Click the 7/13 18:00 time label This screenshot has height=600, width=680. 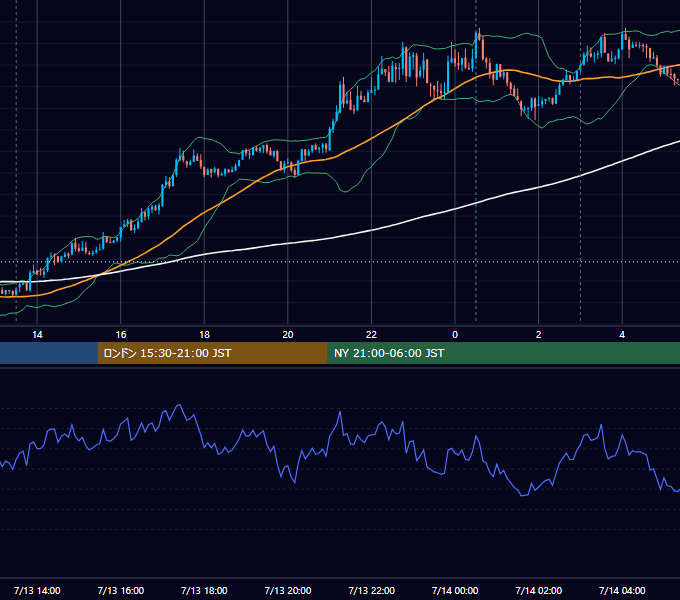[x=204, y=590]
